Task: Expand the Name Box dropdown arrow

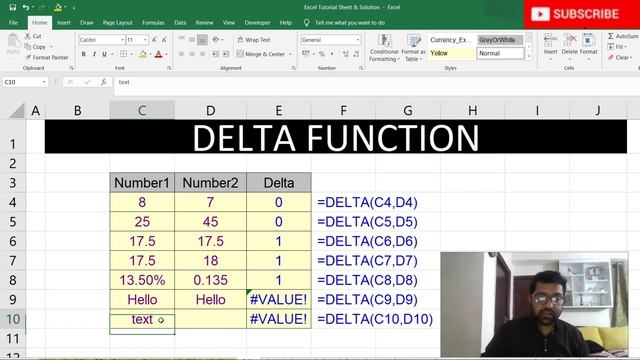Action: [44, 82]
